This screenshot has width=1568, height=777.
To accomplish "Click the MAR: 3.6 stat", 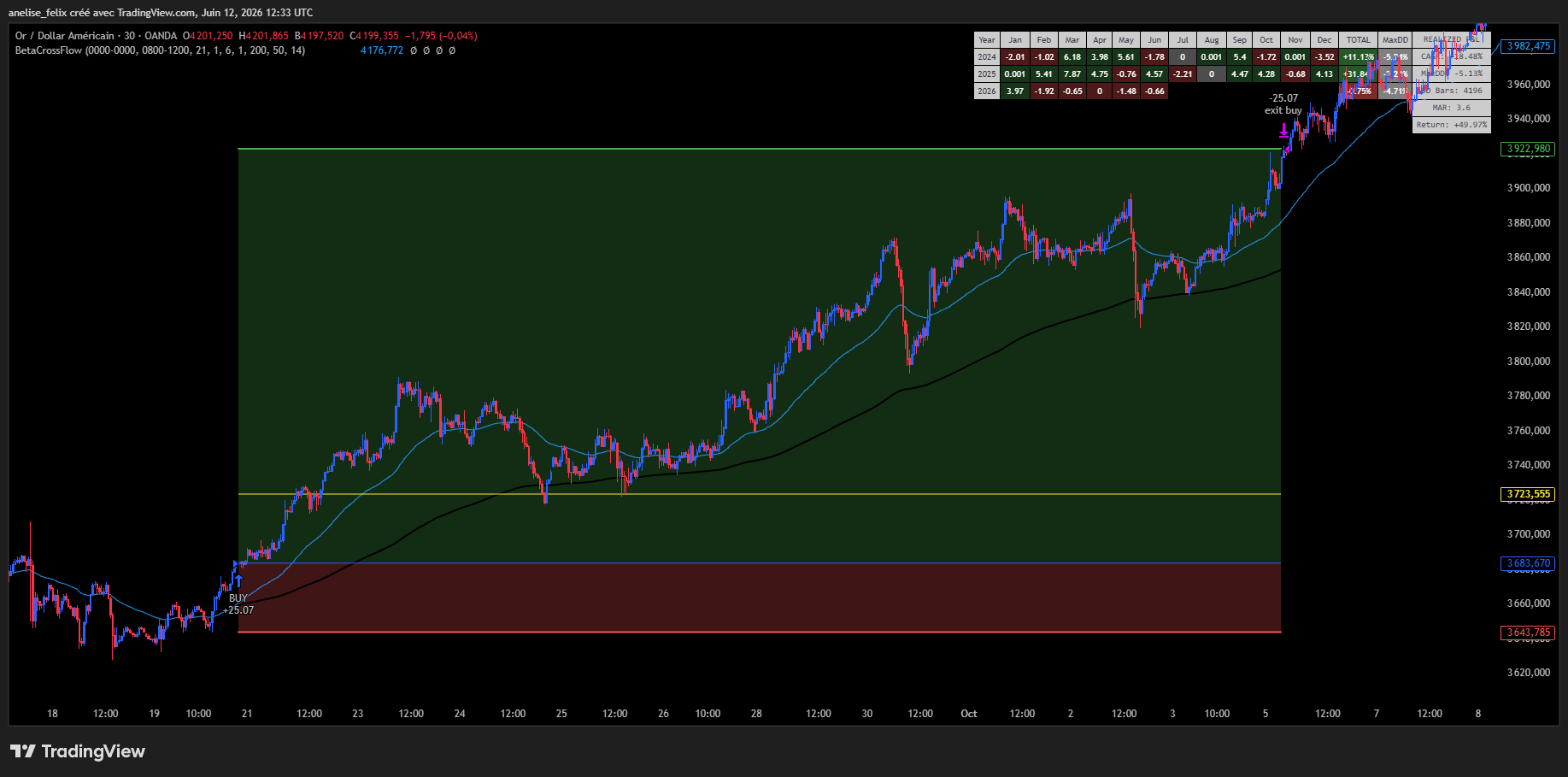I will [1452, 108].
